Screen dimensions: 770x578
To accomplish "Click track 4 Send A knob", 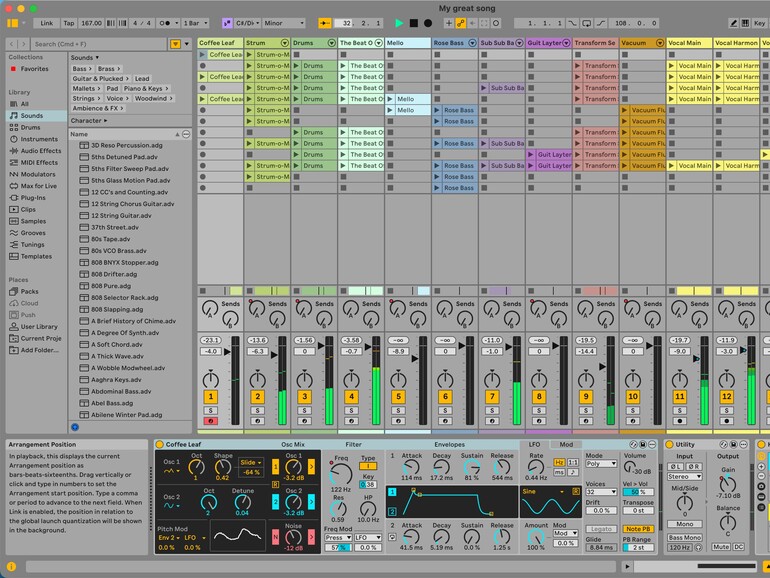I will click(x=351, y=309).
